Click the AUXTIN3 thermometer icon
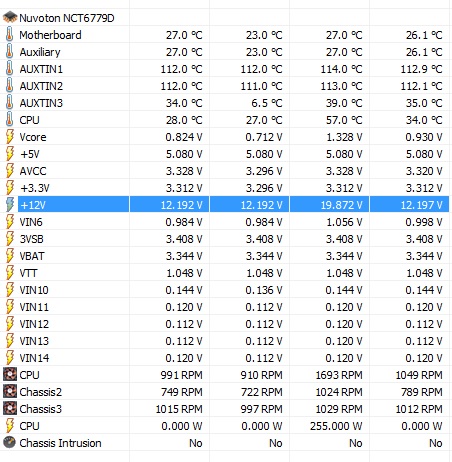The height and width of the screenshot is (462, 452). click(10, 103)
